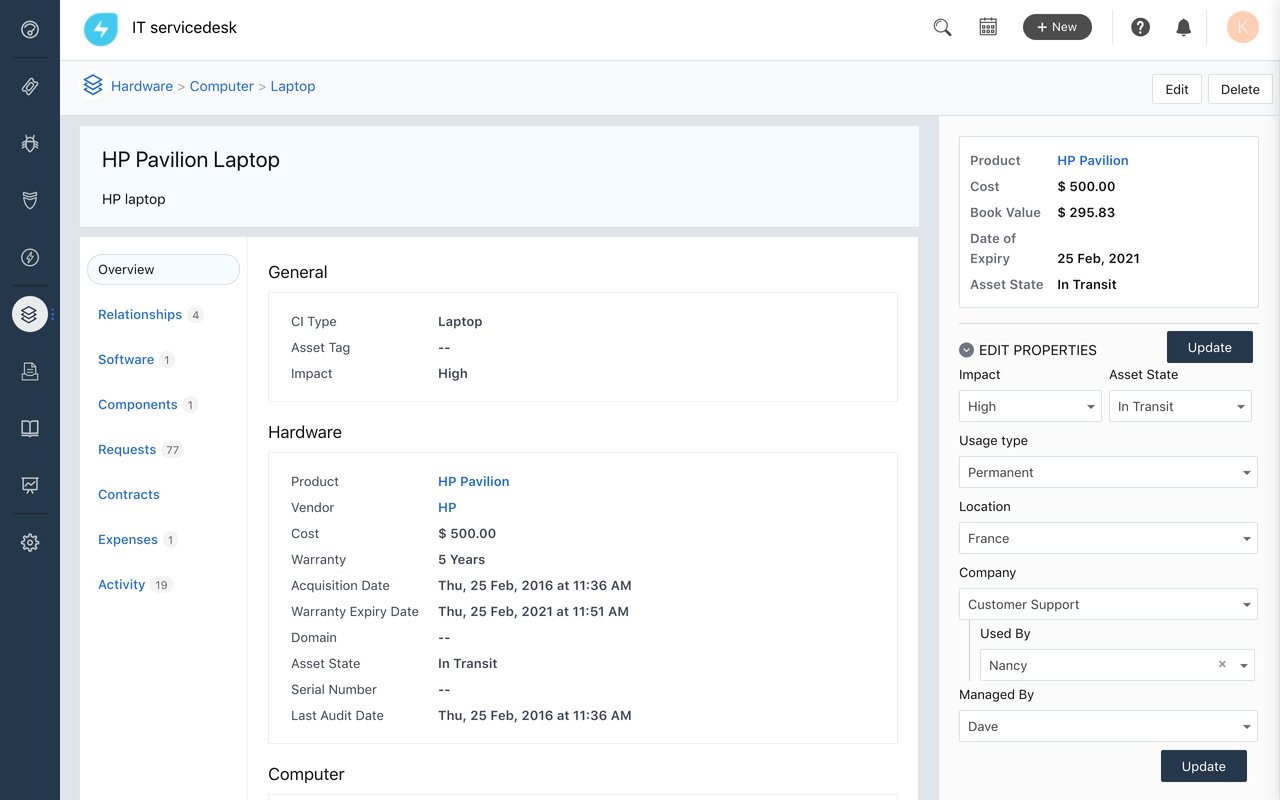1280x800 pixels.
Task: Click the Last Audit Date value
Action: pyautogui.click(x=535, y=715)
